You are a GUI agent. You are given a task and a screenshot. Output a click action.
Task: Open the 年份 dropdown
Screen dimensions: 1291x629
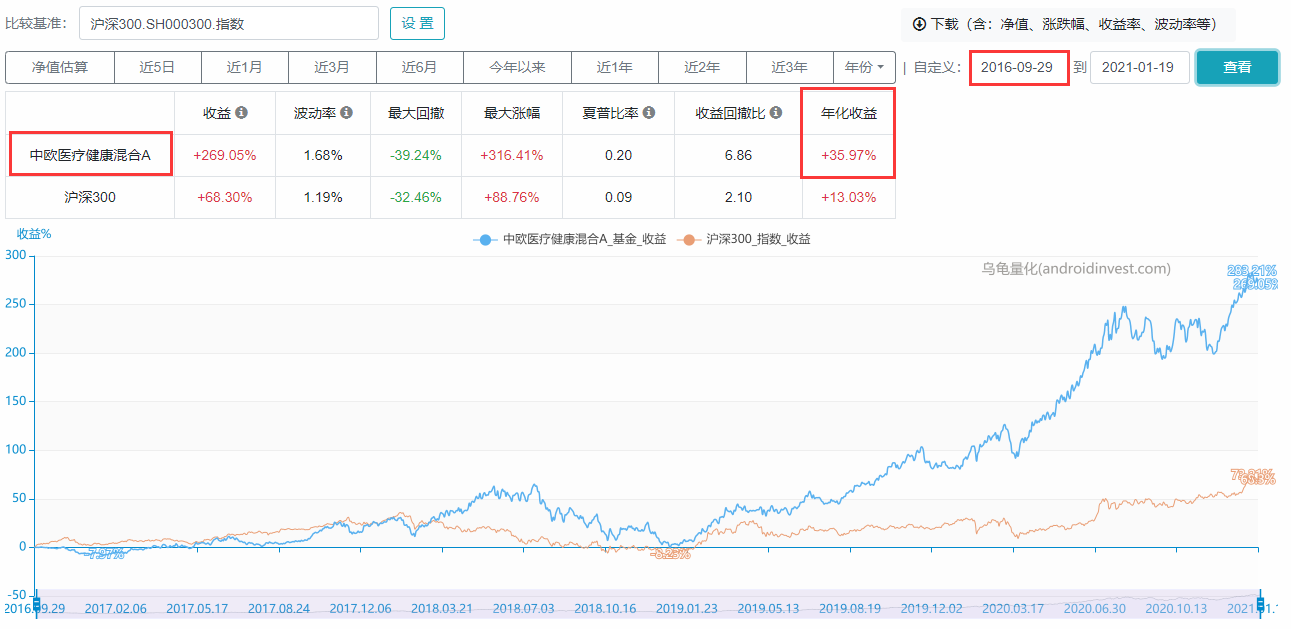(x=864, y=67)
